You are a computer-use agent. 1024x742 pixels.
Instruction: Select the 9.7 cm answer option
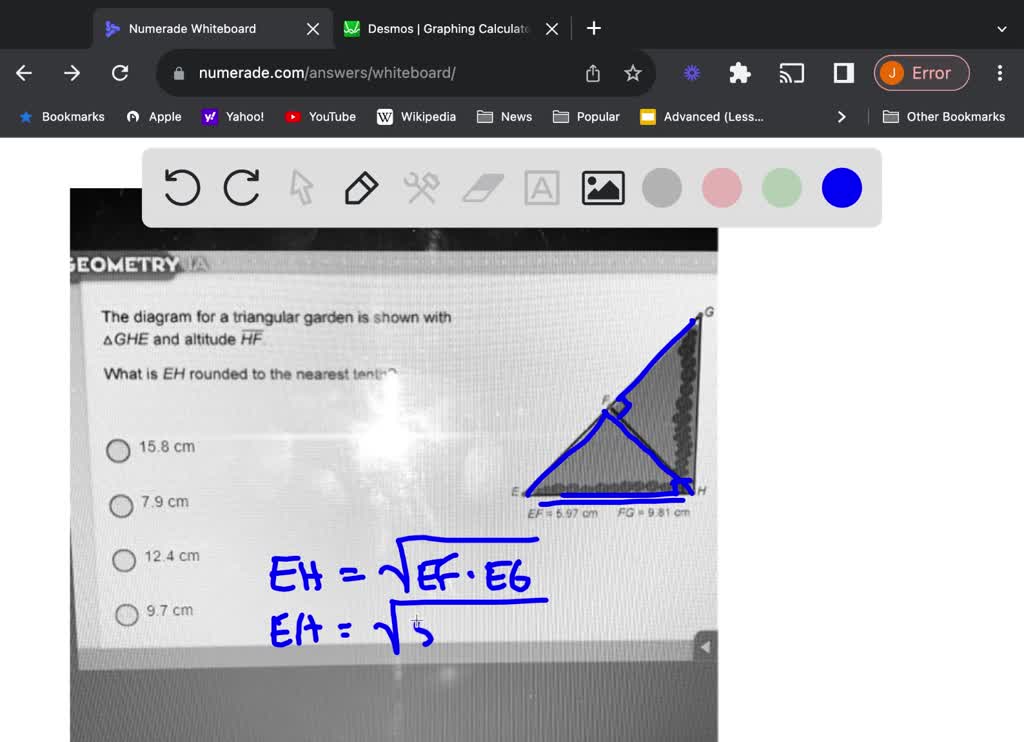[x=125, y=614]
